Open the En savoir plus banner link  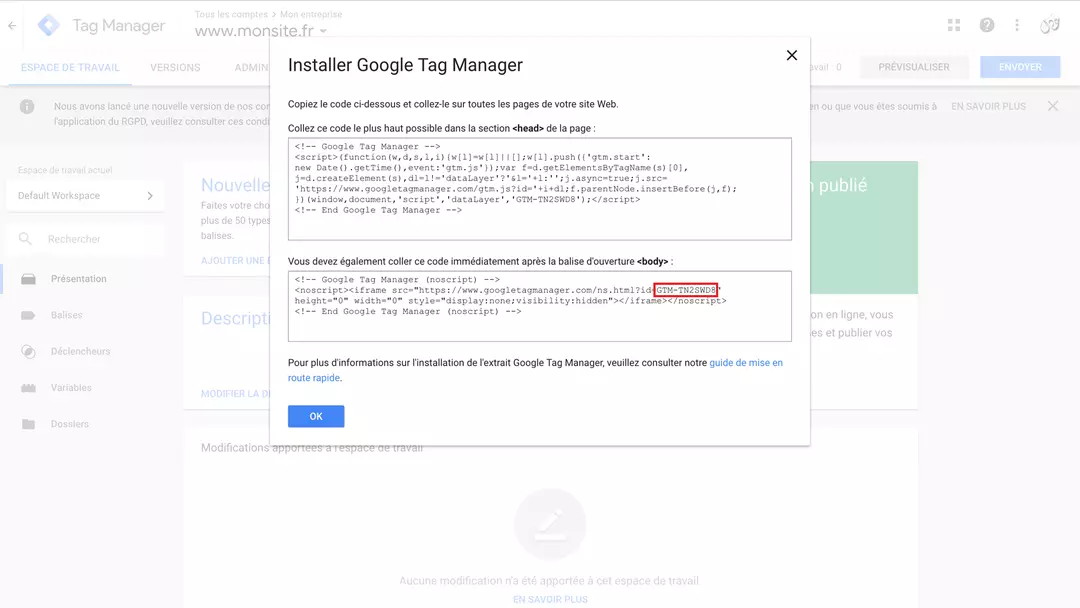click(988, 106)
